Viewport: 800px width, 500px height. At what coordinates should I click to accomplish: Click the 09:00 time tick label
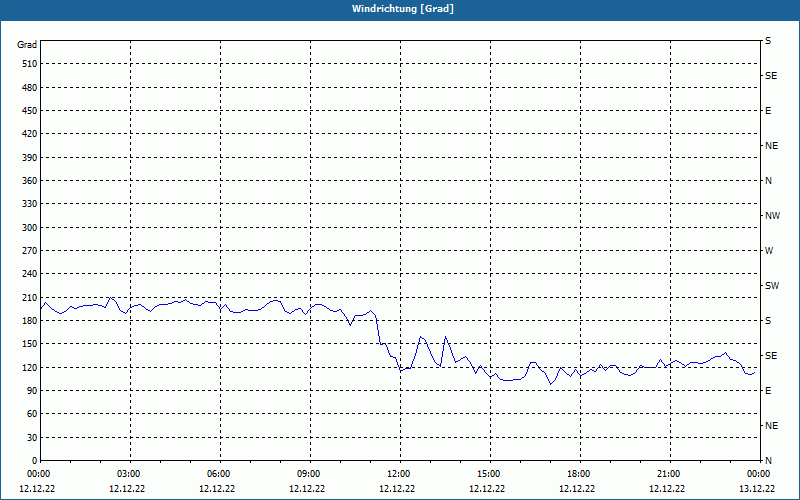click(x=310, y=474)
